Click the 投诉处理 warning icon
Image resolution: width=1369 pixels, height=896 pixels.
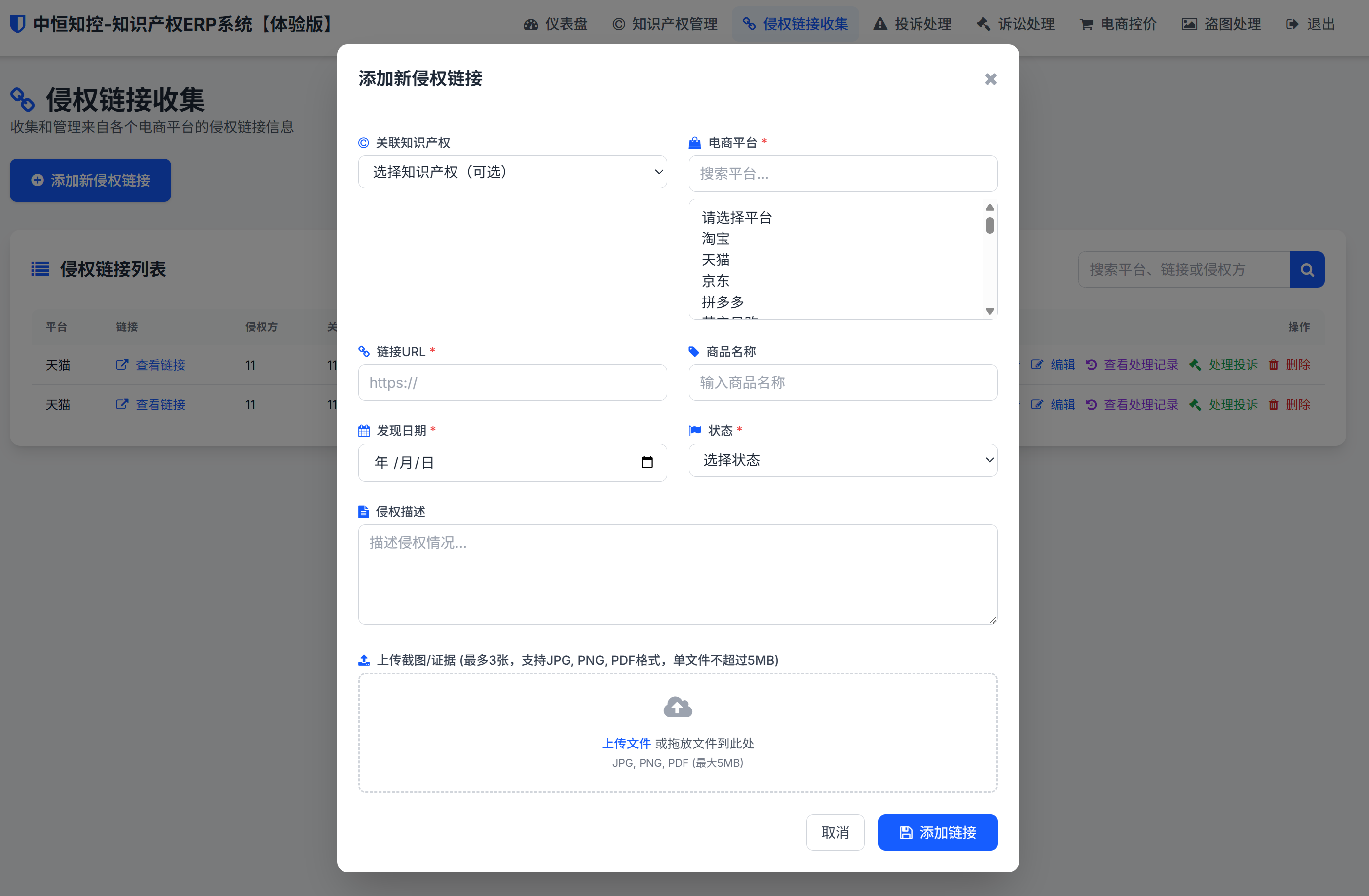(x=880, y=24)
